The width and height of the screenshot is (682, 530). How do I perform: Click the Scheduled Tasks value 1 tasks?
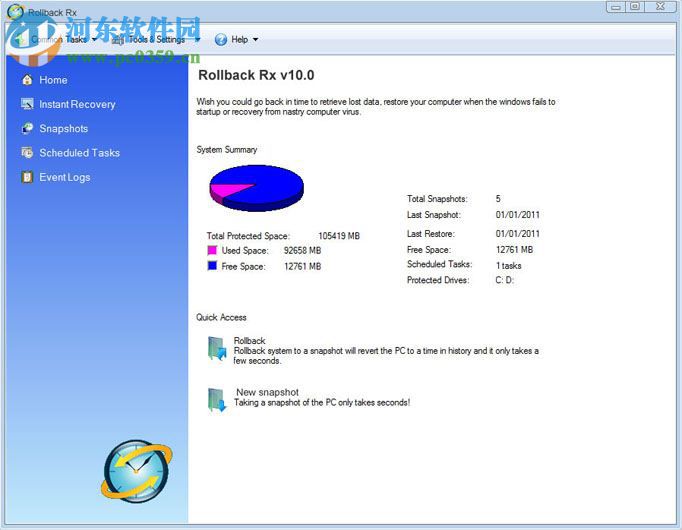[x=508, y=266]
